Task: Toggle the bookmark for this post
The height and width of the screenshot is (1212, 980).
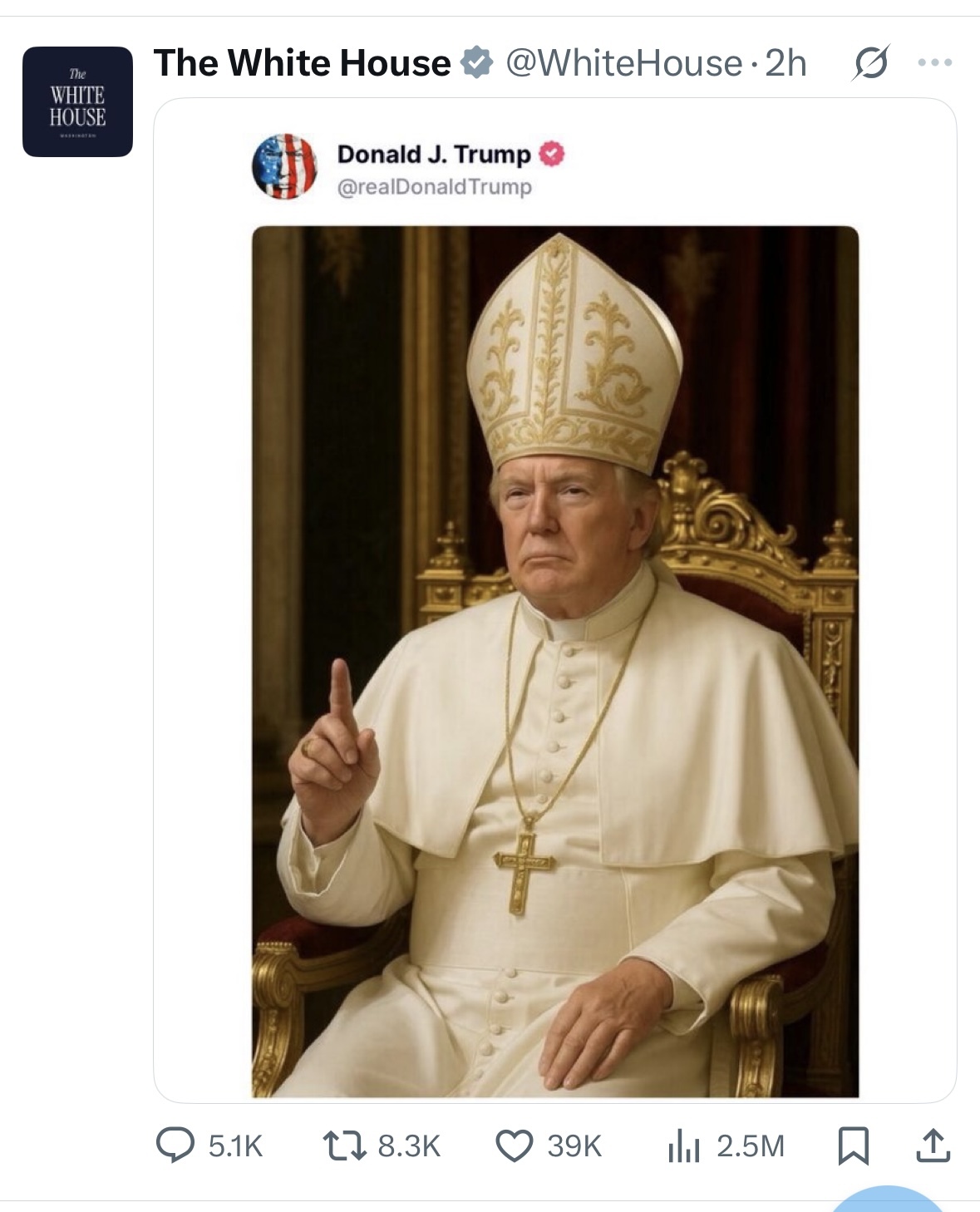Action: (x=854, y=1145)
